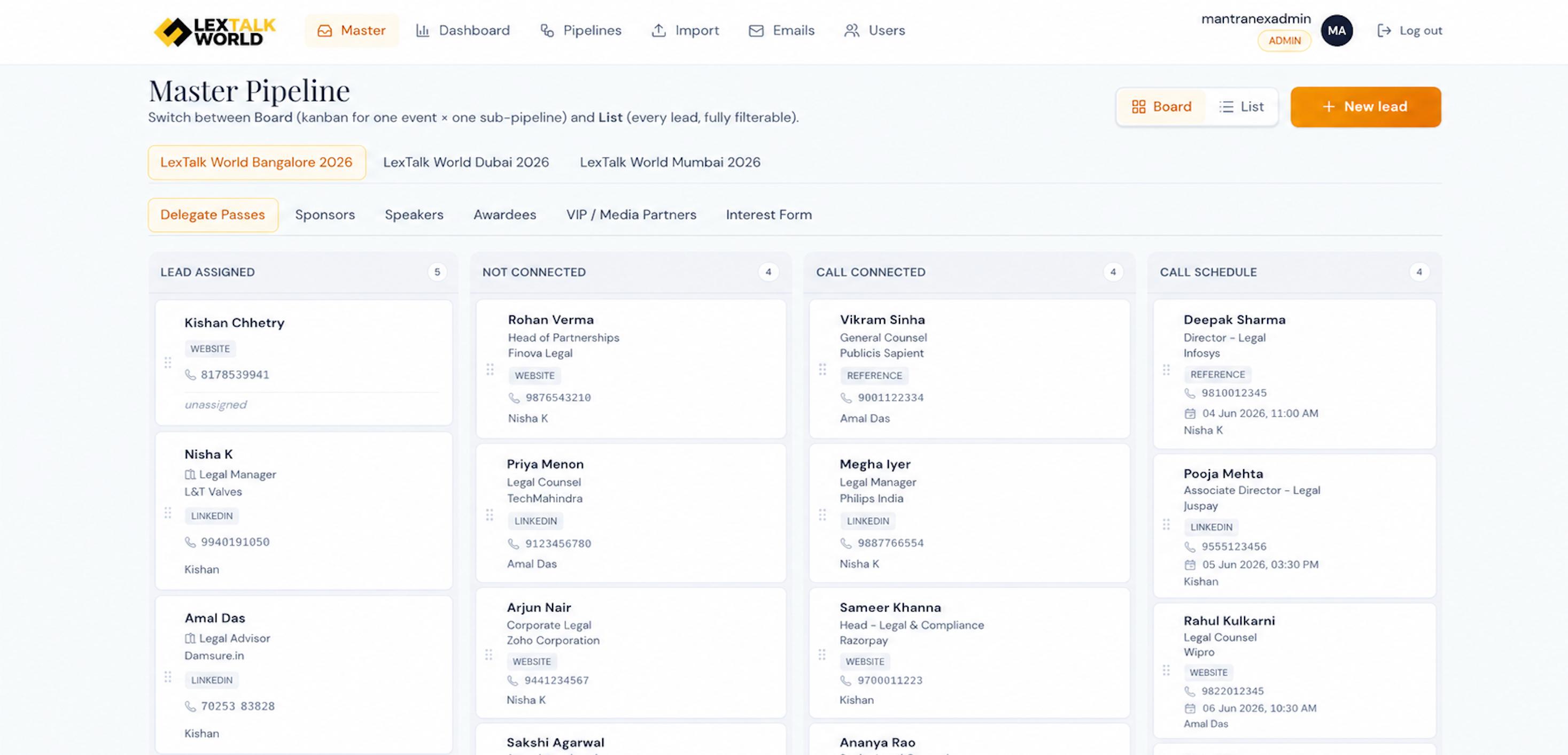Click Lead Assigned count badge 5

[x=437, y=272]
